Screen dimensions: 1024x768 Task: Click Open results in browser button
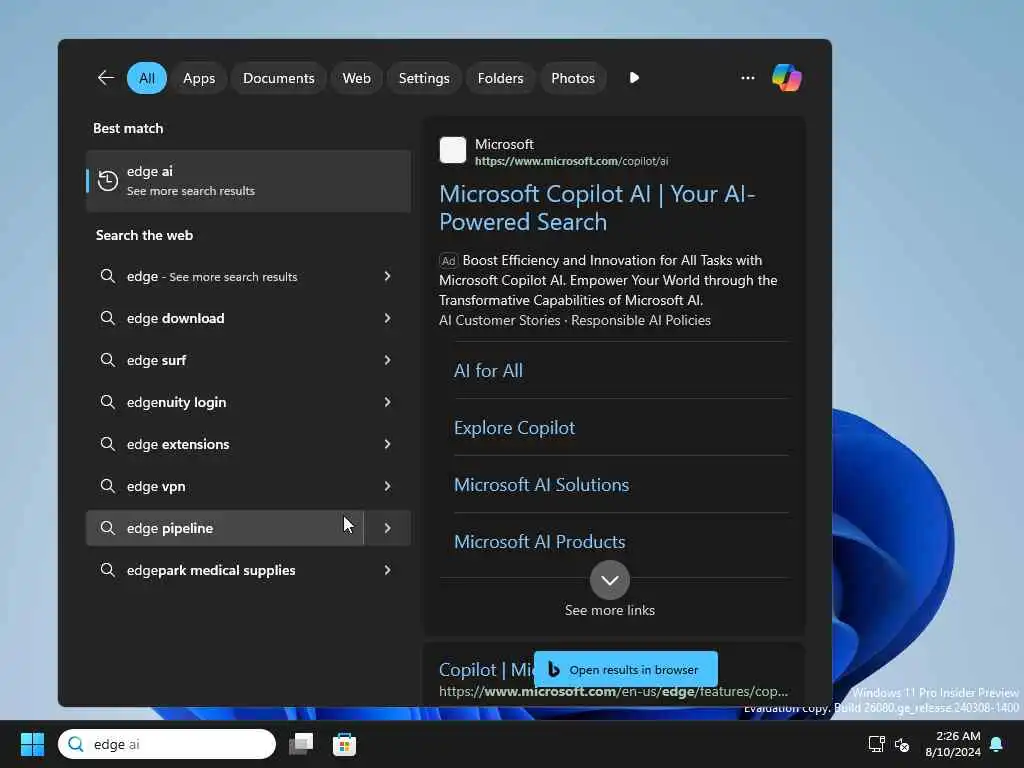(626, 669)
